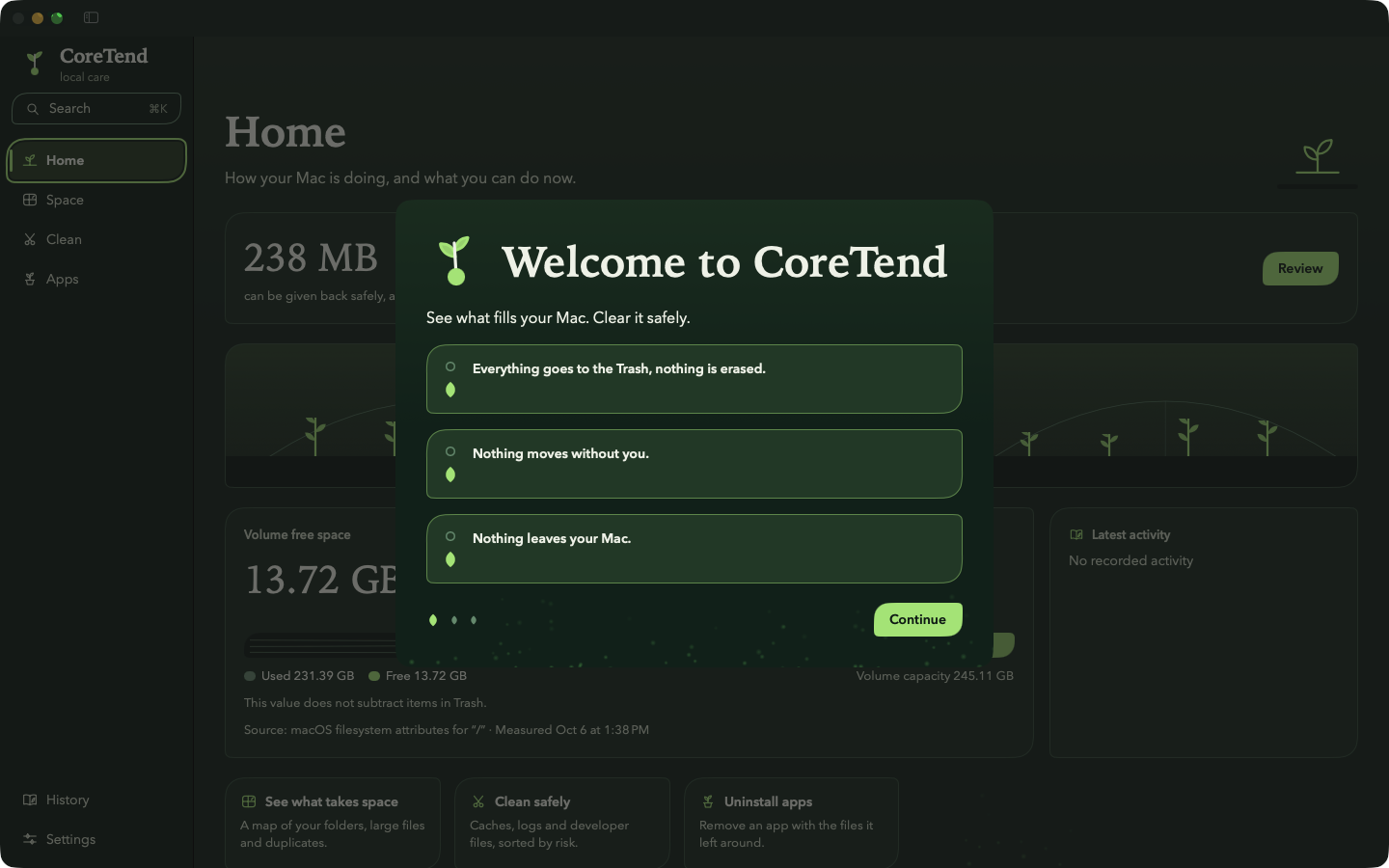Screen dimensions: 1389x868
Task: Open Settings via its sliders icon
Action: tap(30, 839)
